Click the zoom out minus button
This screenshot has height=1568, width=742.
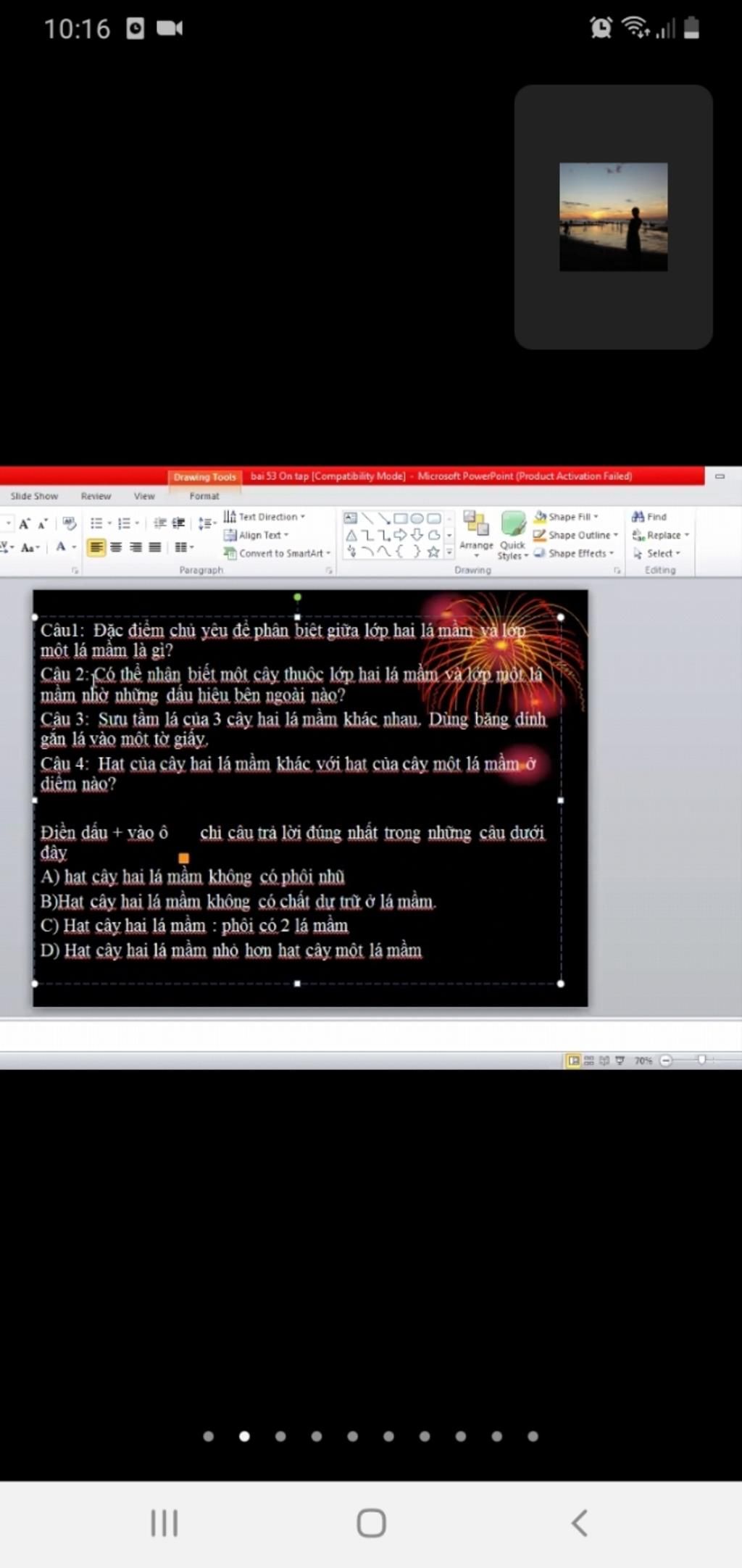666,1061
